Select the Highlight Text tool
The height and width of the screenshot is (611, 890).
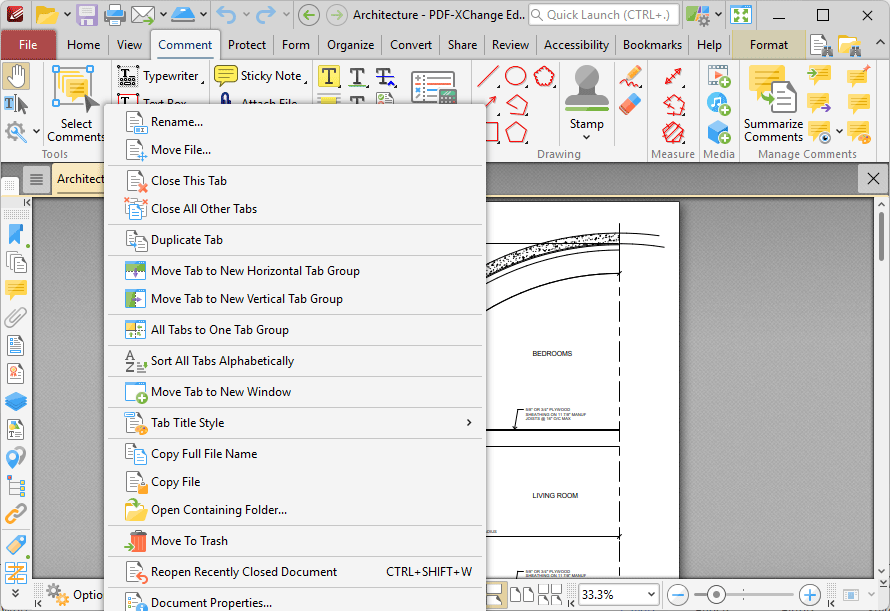[329, 77]
